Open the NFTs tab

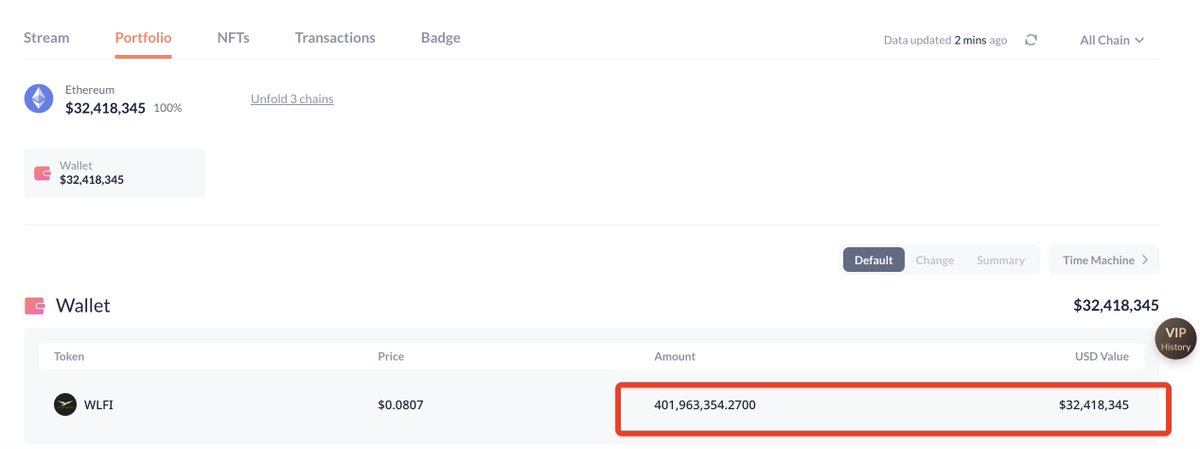click(233, 38)
